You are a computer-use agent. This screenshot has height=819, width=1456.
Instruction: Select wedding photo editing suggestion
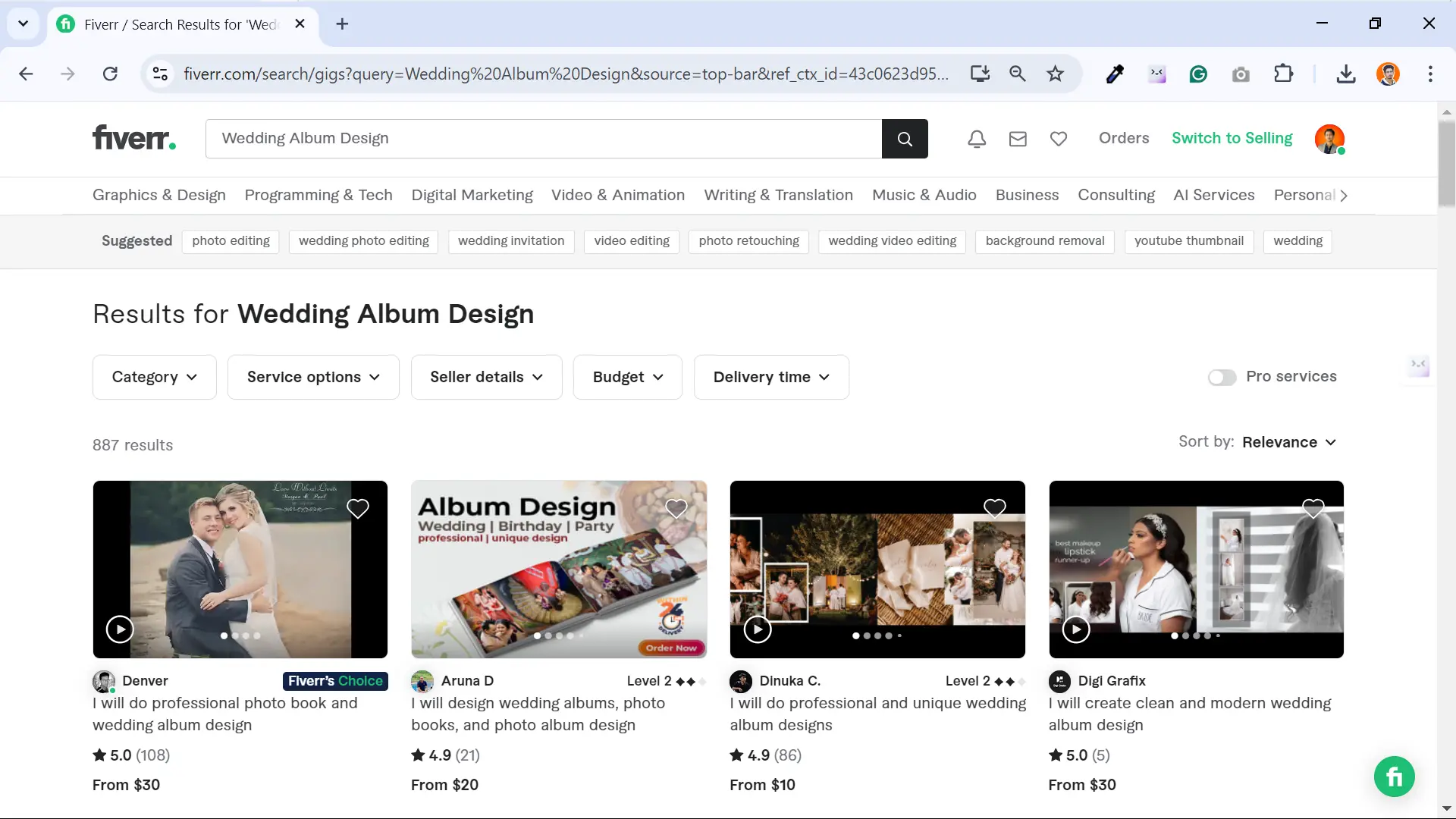tap(363, 241)
